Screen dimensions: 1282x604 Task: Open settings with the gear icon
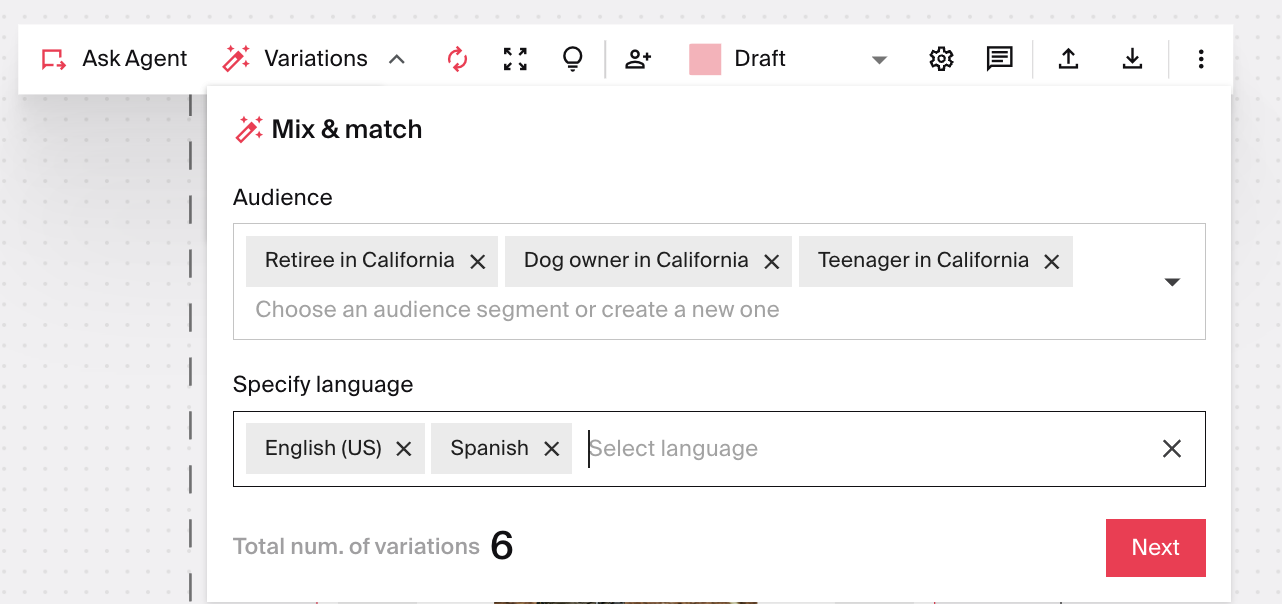(941, 58)
